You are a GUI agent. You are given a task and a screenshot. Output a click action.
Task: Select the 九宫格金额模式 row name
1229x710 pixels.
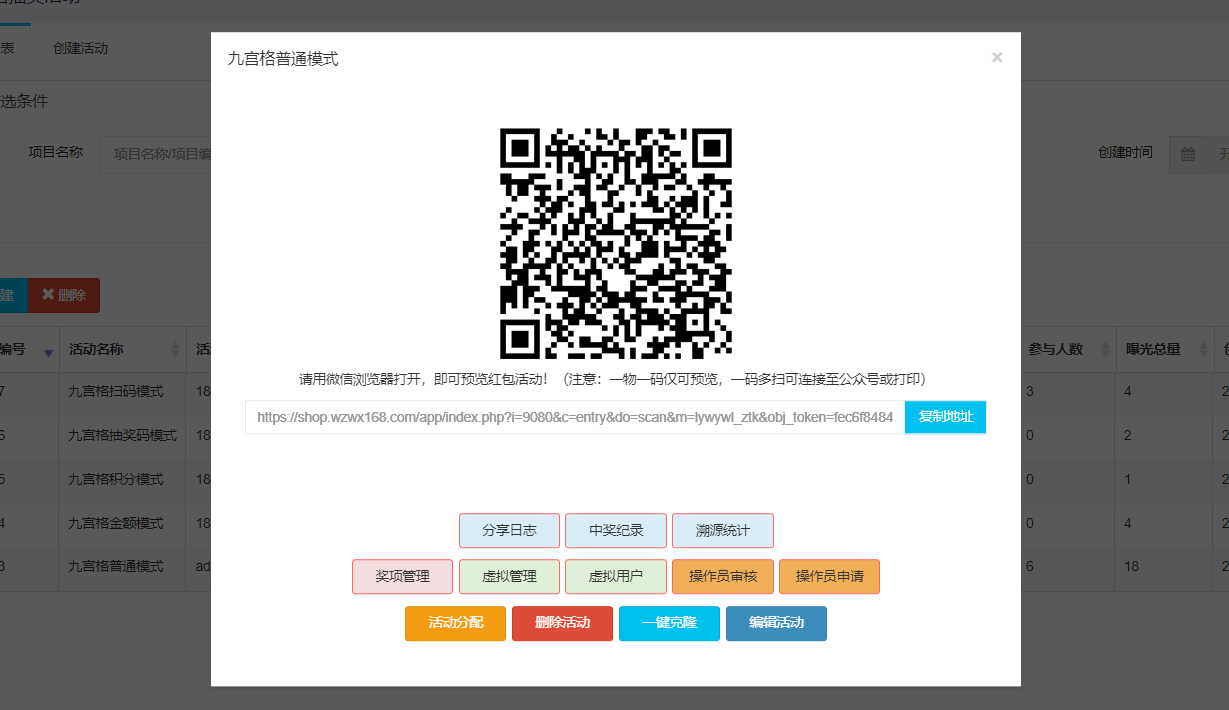point(116,523)
